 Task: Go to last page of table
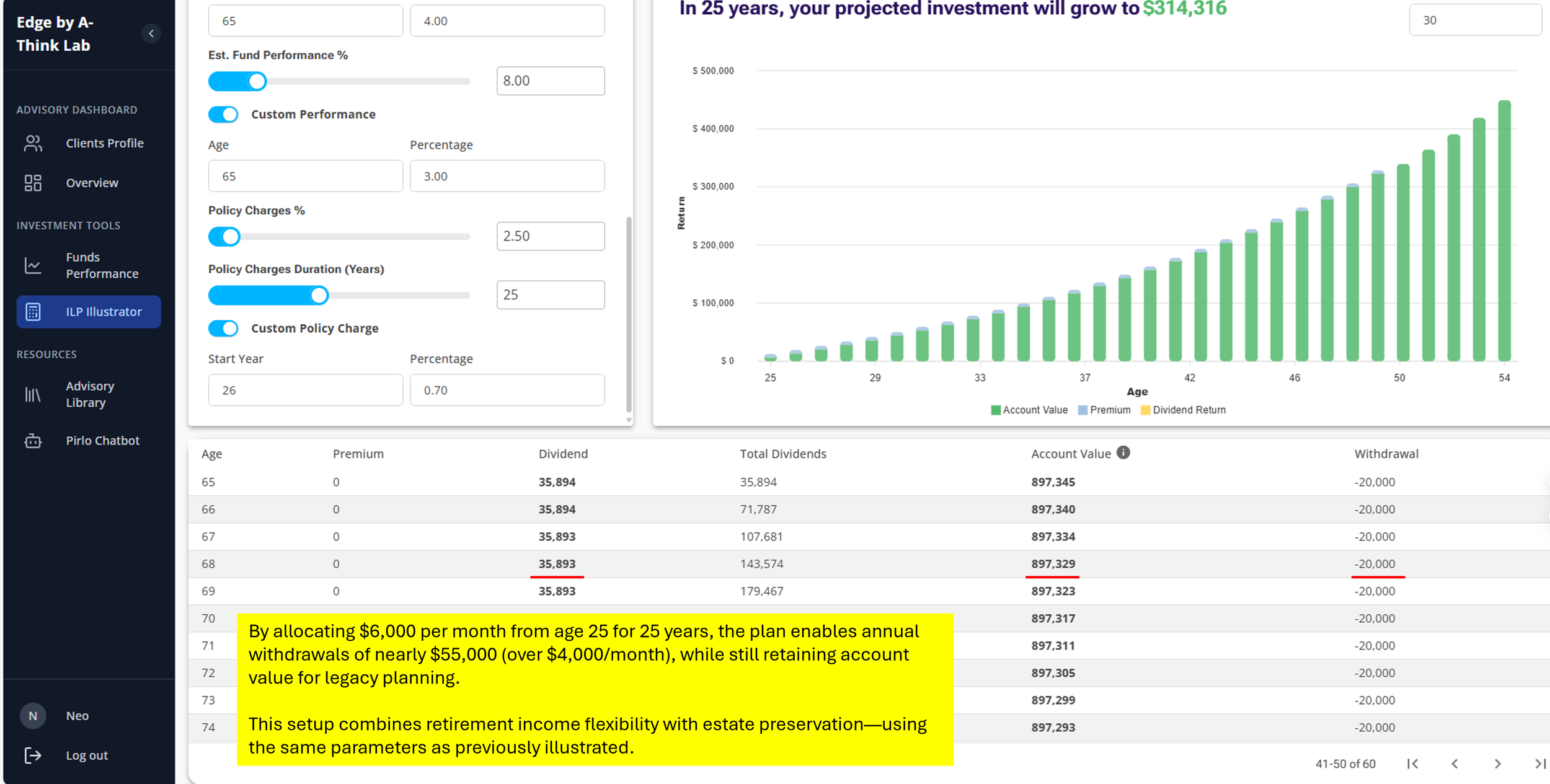[x=1540, y=764]
